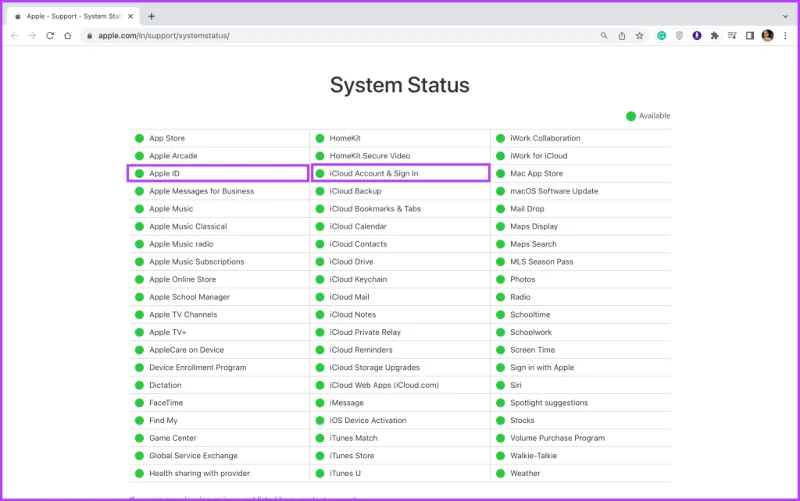Click iCloud Web Apps (iCloud.com) entry

pos(384,385)
